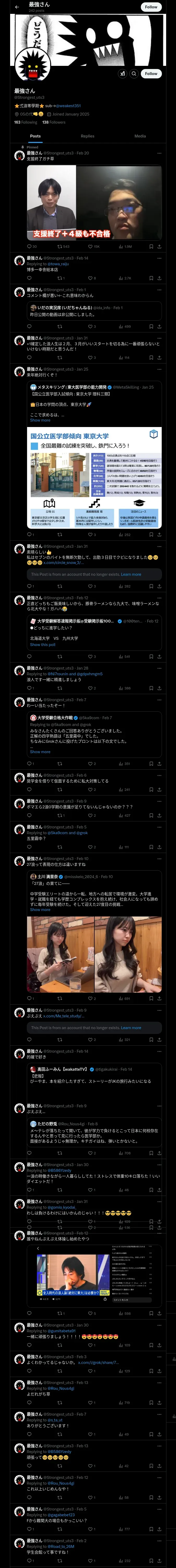Open more options menu on pinned post
176x1568 pixels.
[x=159, y=153]
